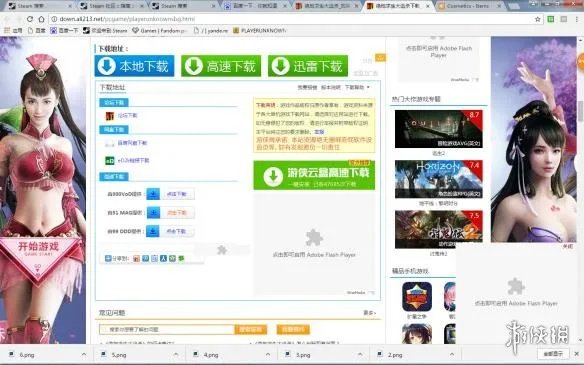
Task: Open the forum download link with brown icon
Action: (128, 116)
